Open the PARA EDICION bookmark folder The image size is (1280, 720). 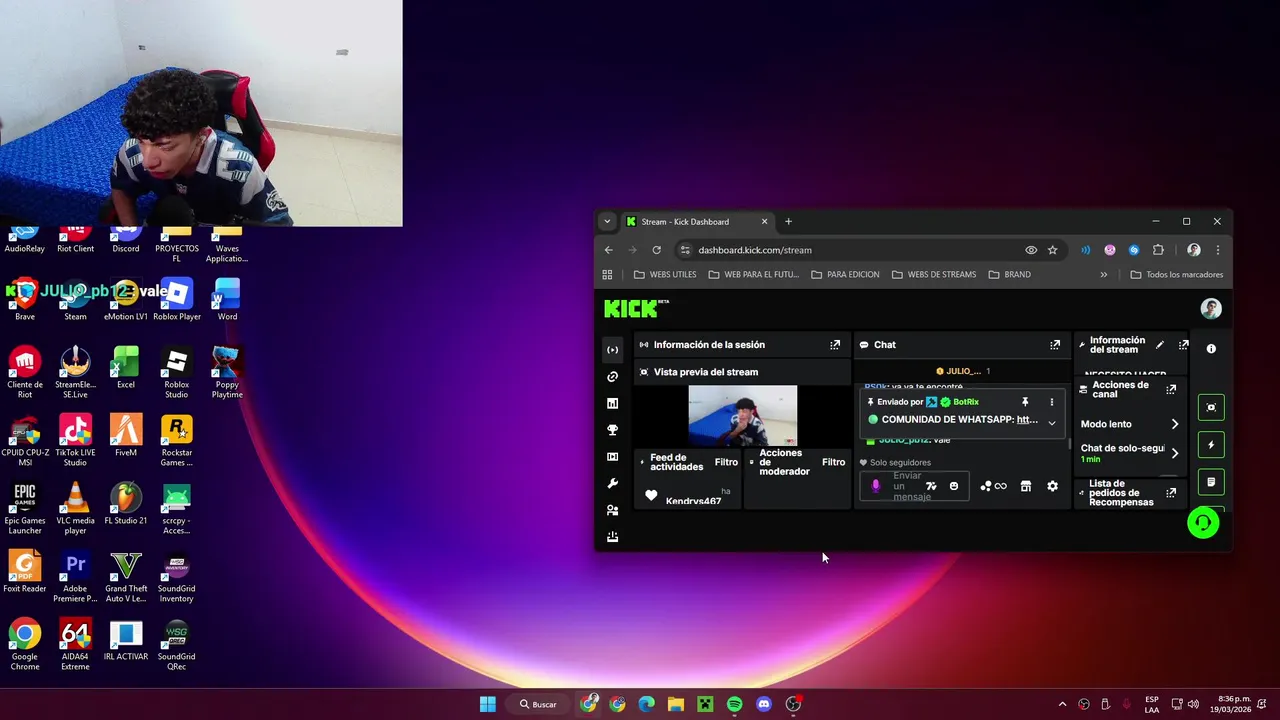(x=845, y=274)
